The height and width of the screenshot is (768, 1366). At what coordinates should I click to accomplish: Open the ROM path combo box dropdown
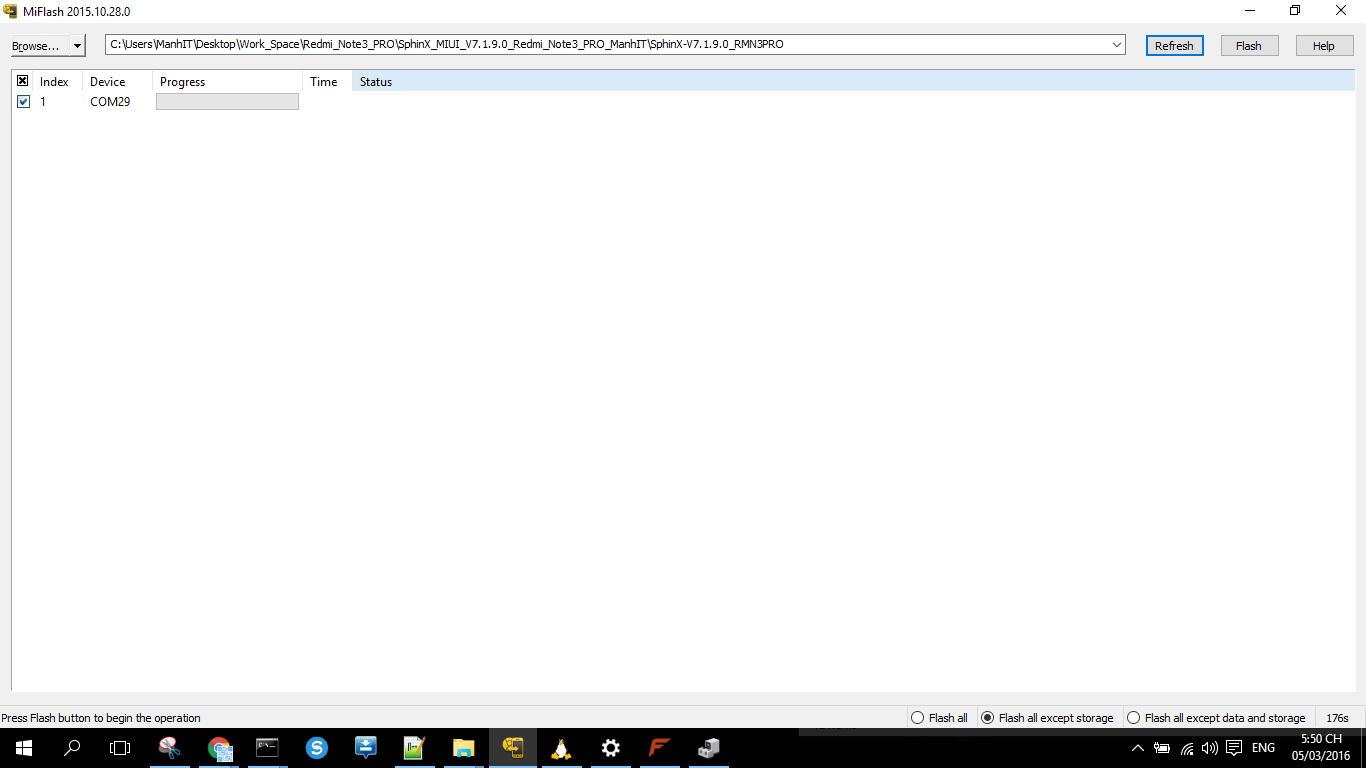pyautogui.click(x=1116, y=45)
